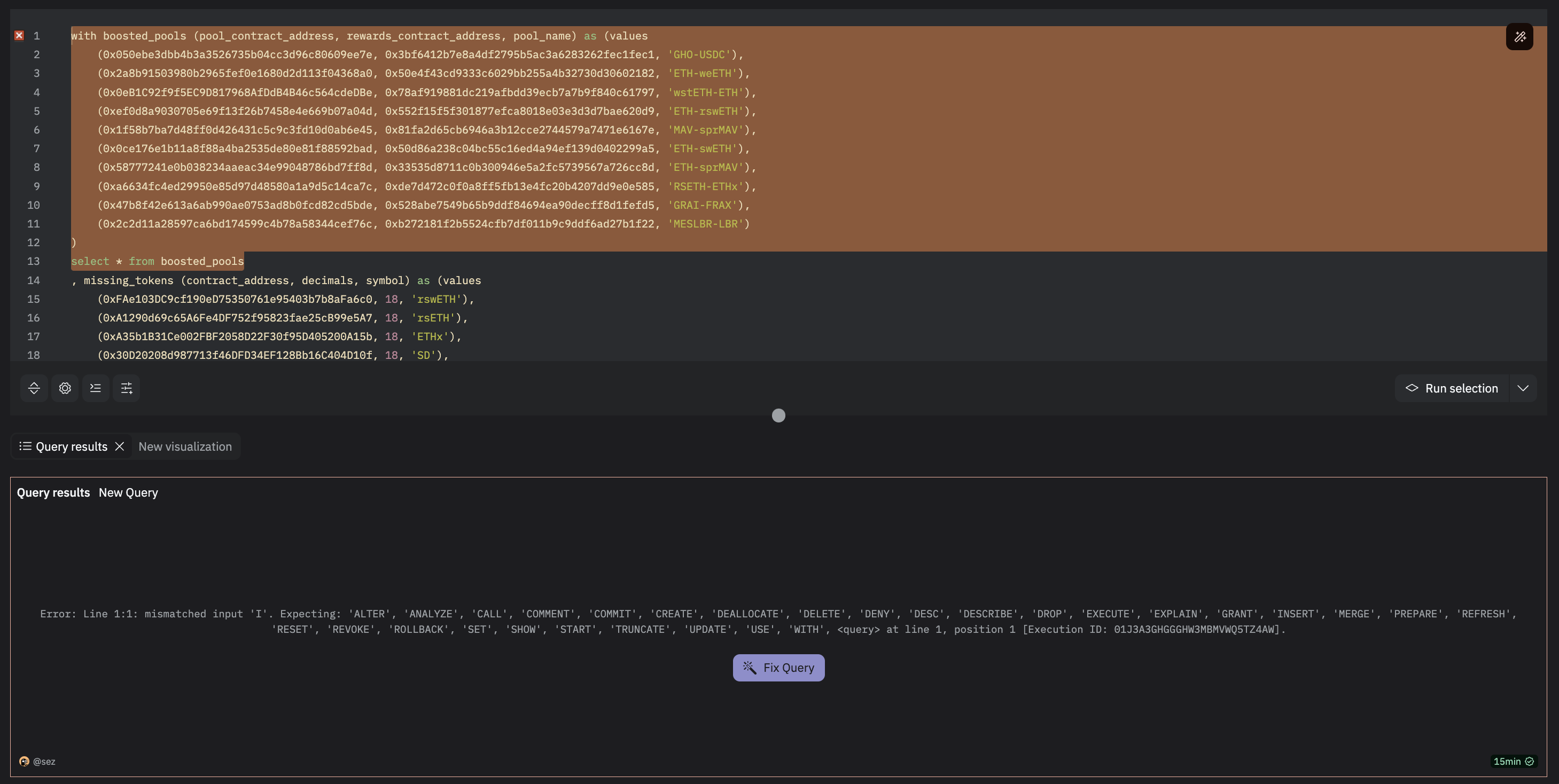Click the AI magic wand icon in editor
1559x784 pixels.
click(x=1519, y=37)
